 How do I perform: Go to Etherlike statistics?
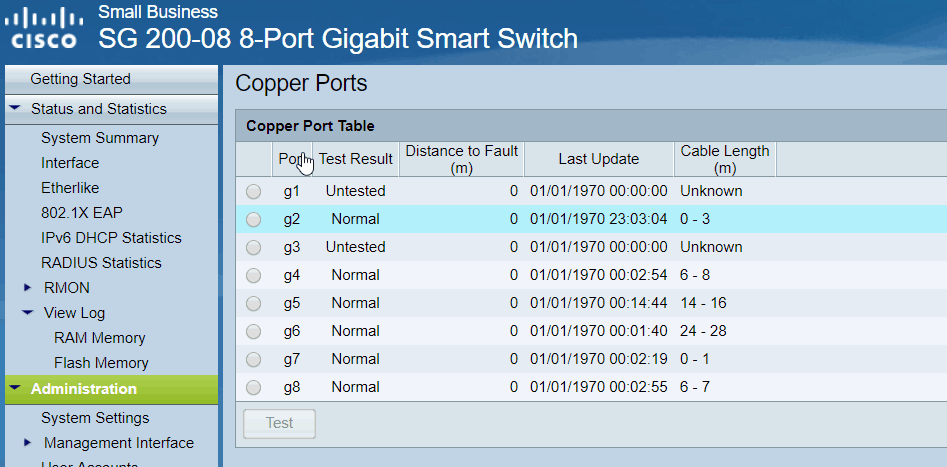70,188
